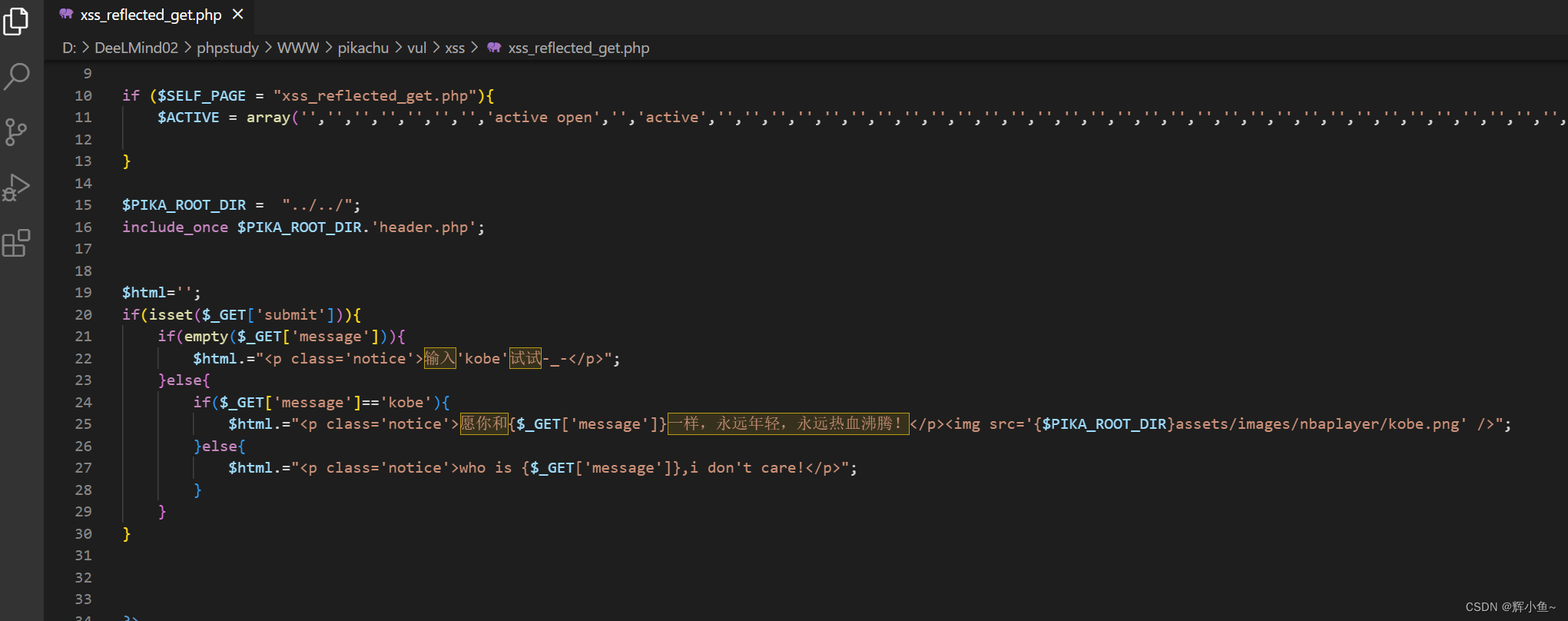
Task: Open the vul breadcrumb folder
Action: click(416, 48)
